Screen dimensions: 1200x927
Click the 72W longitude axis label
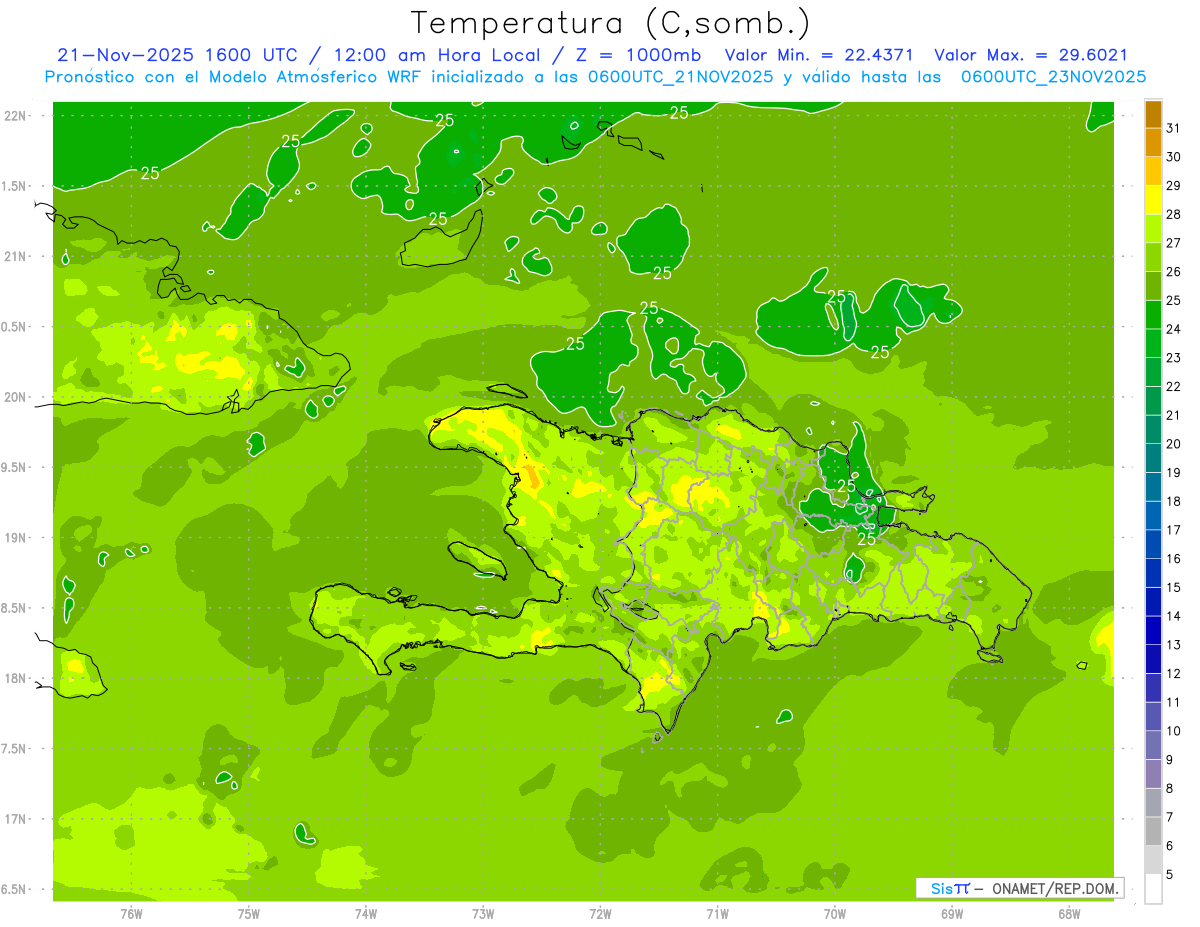(600, 914)
